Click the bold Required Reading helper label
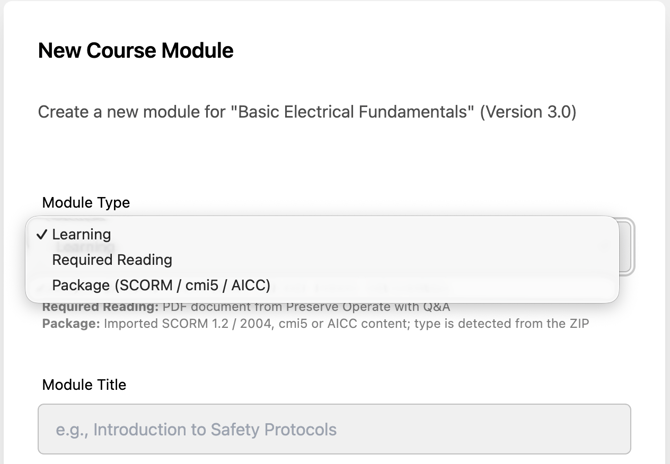The height and width of the screenshot is (464, 670). (100, 307)
